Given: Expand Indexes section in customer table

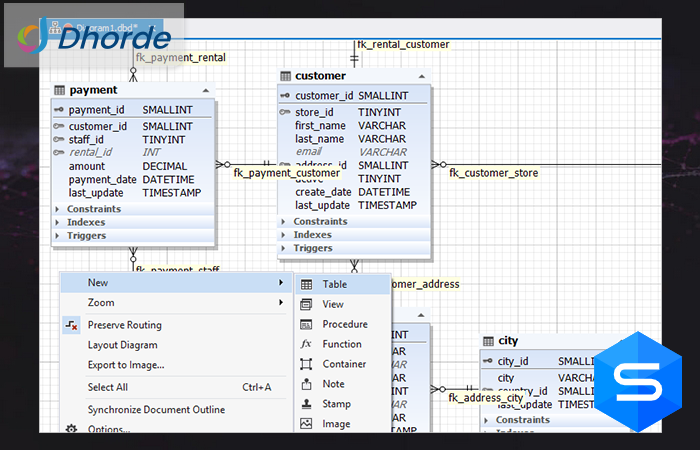Looking at the screenshot, I should [283, 235].
